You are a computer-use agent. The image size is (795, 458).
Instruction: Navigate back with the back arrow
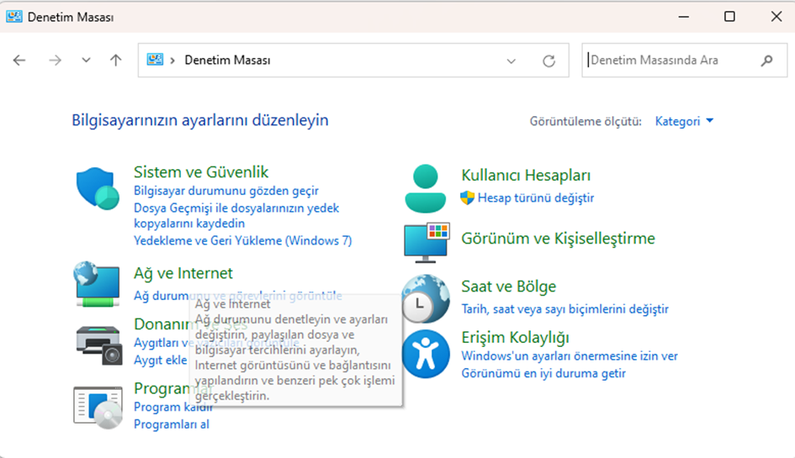pos(20,60)
